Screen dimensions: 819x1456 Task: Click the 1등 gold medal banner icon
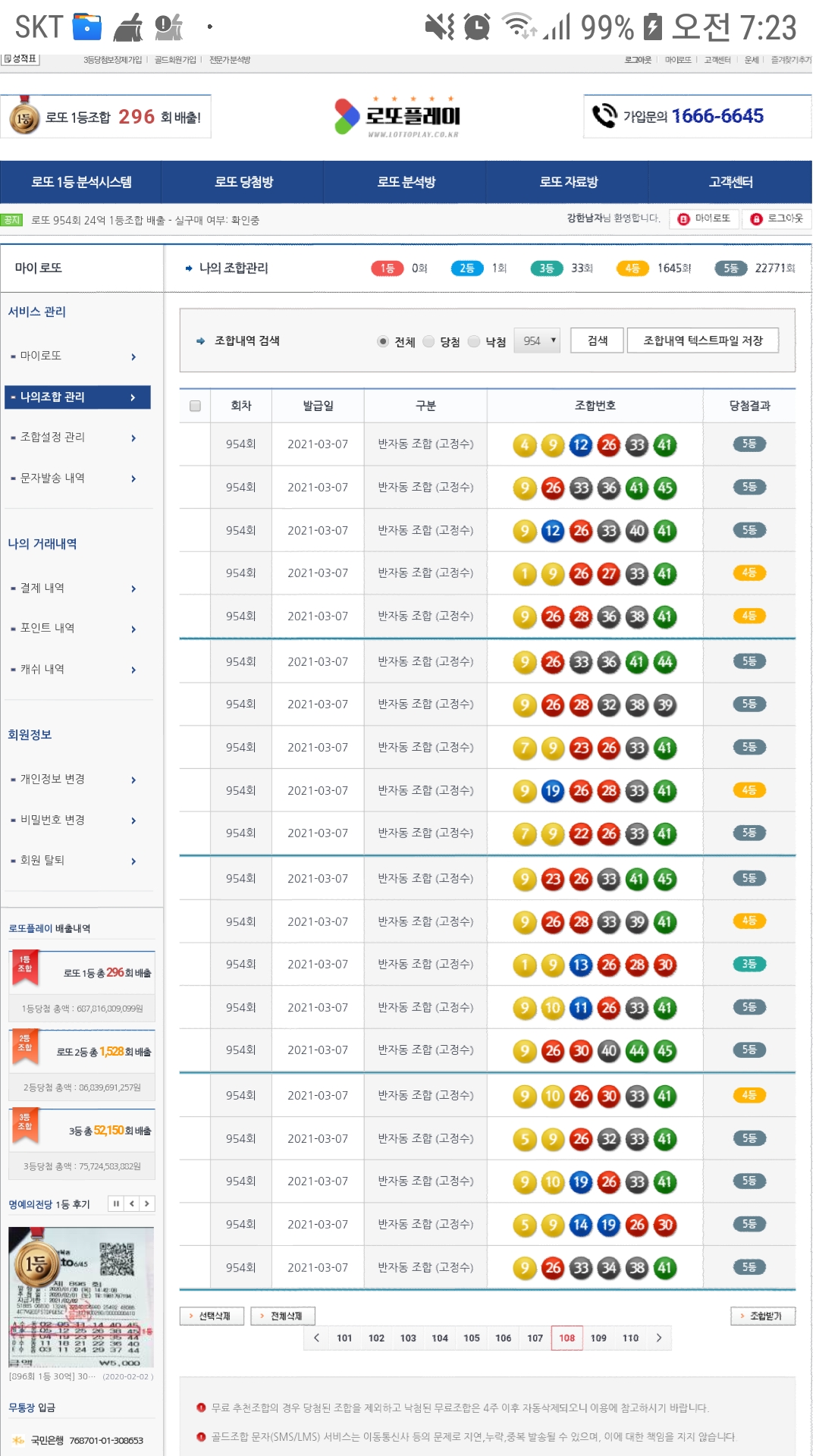24,118
